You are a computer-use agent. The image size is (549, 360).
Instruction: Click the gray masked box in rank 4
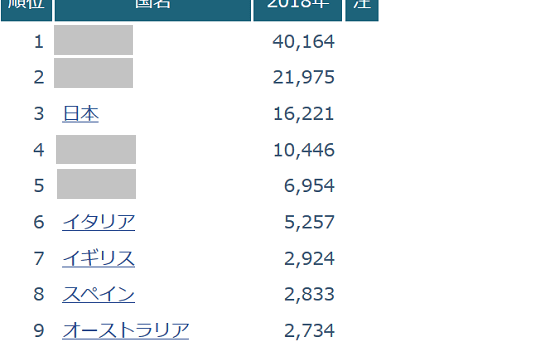coord(96,149)
